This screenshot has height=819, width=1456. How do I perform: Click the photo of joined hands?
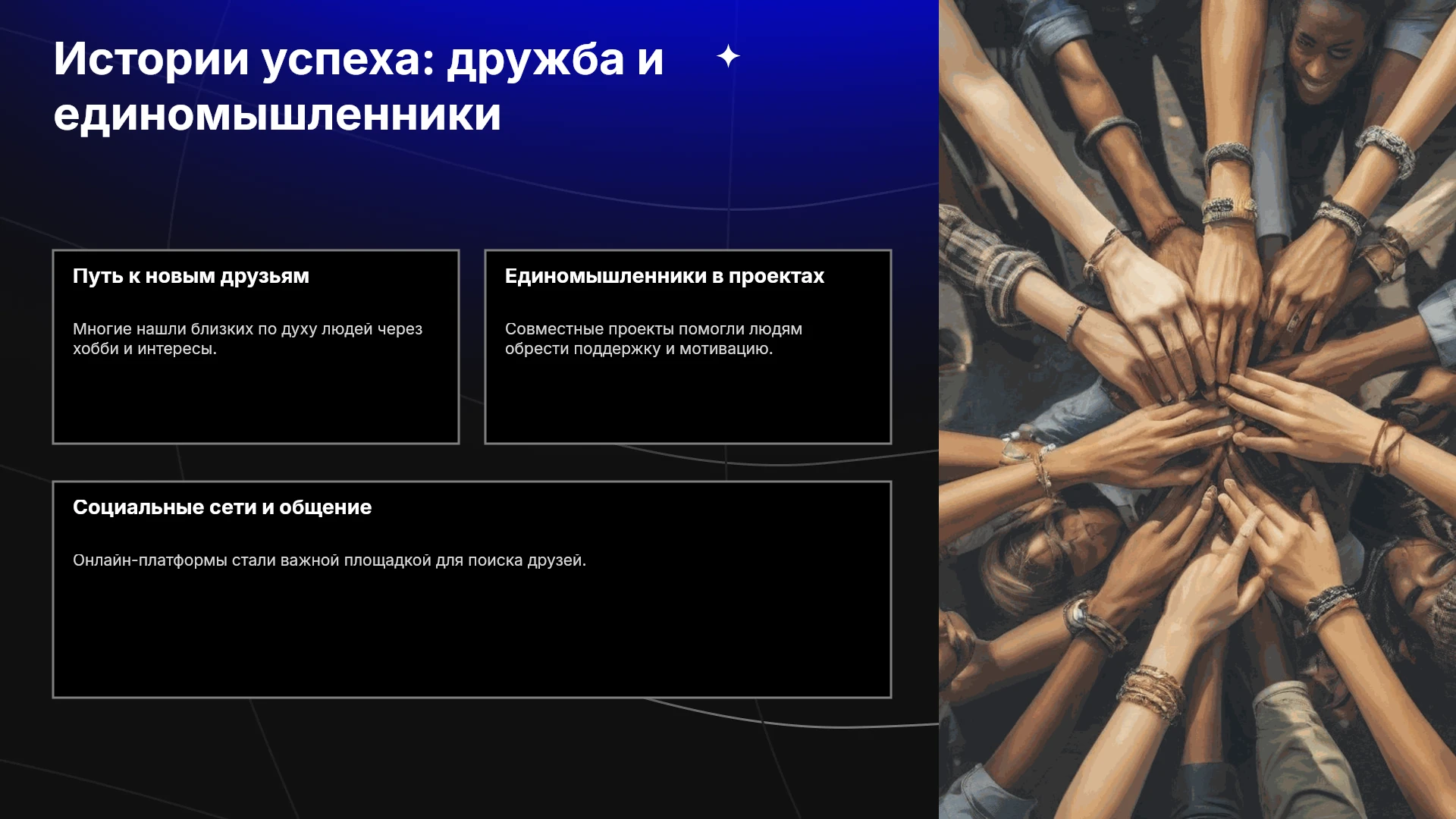[1197, 409]
